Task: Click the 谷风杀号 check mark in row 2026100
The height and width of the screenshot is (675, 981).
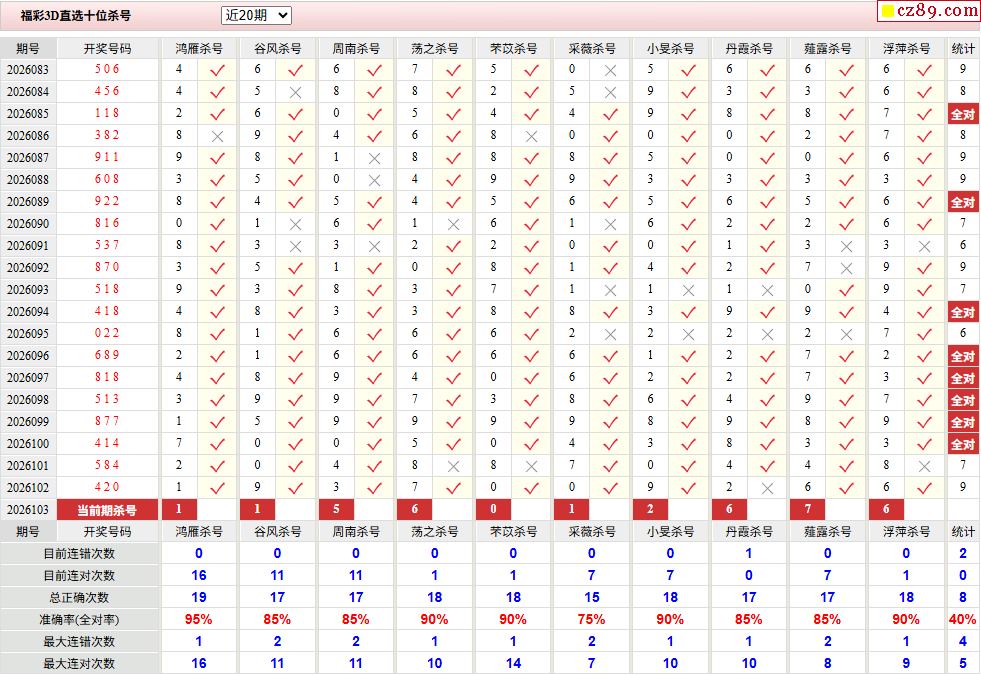Action: [x=296, y=444]
